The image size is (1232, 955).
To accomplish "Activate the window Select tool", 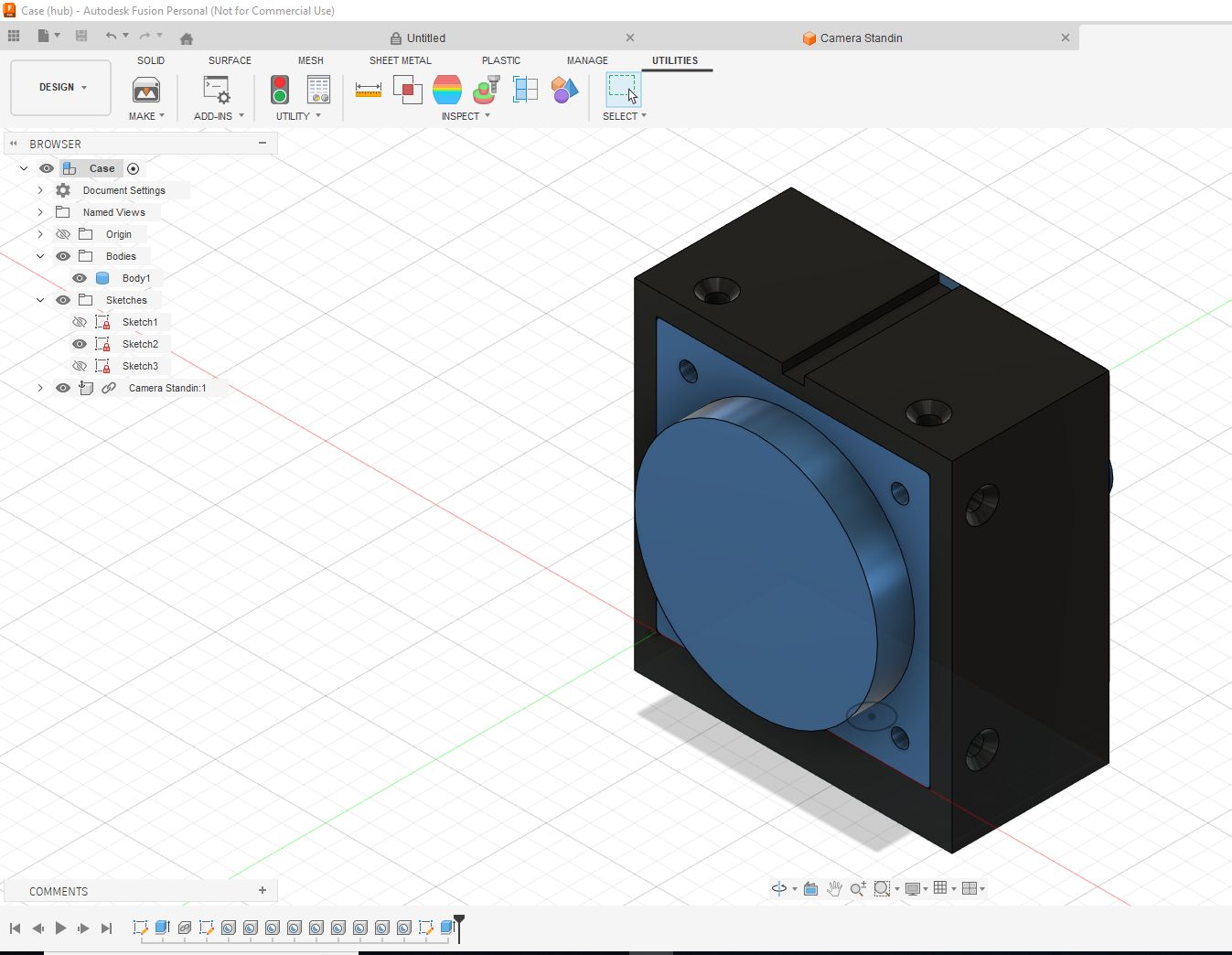I will coord(623,90).
